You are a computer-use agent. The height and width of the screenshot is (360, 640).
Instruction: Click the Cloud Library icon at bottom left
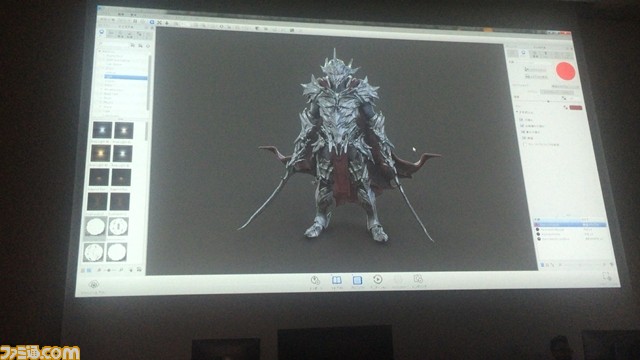(x=94, y=284)
